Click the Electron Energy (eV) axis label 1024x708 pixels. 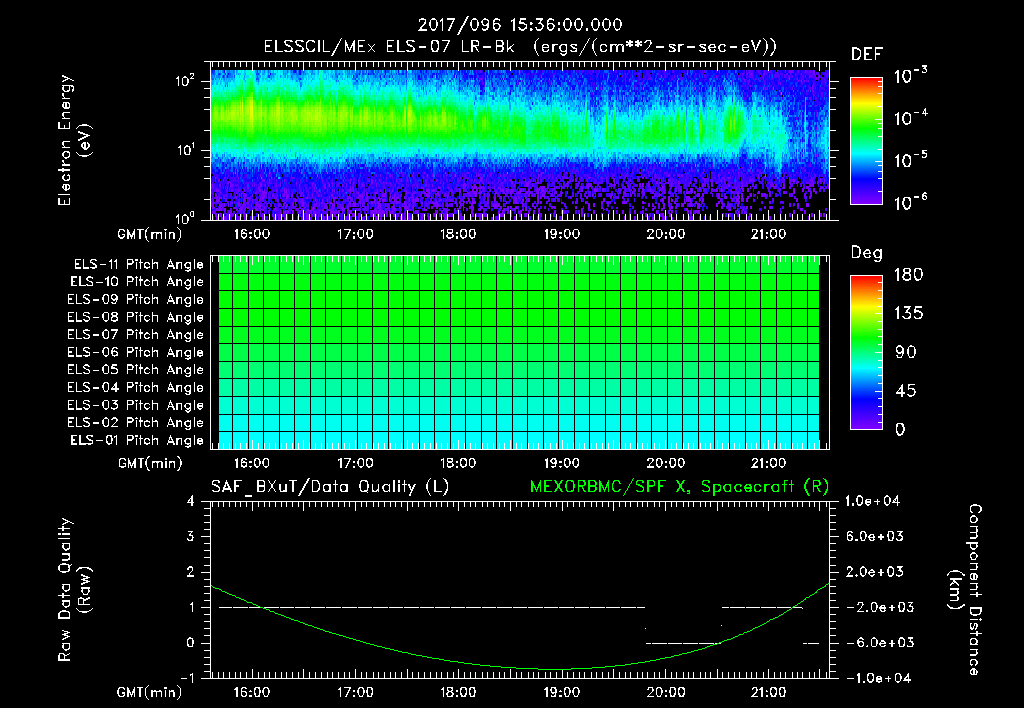74,140
